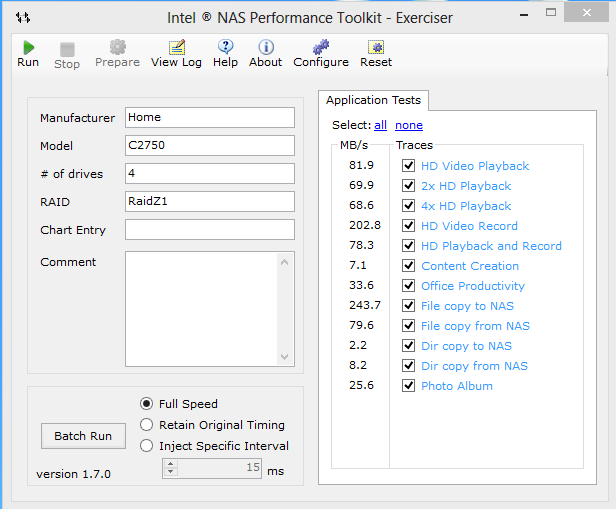Click the green Run play icon

pyautogui.click(x=28, y=48)
